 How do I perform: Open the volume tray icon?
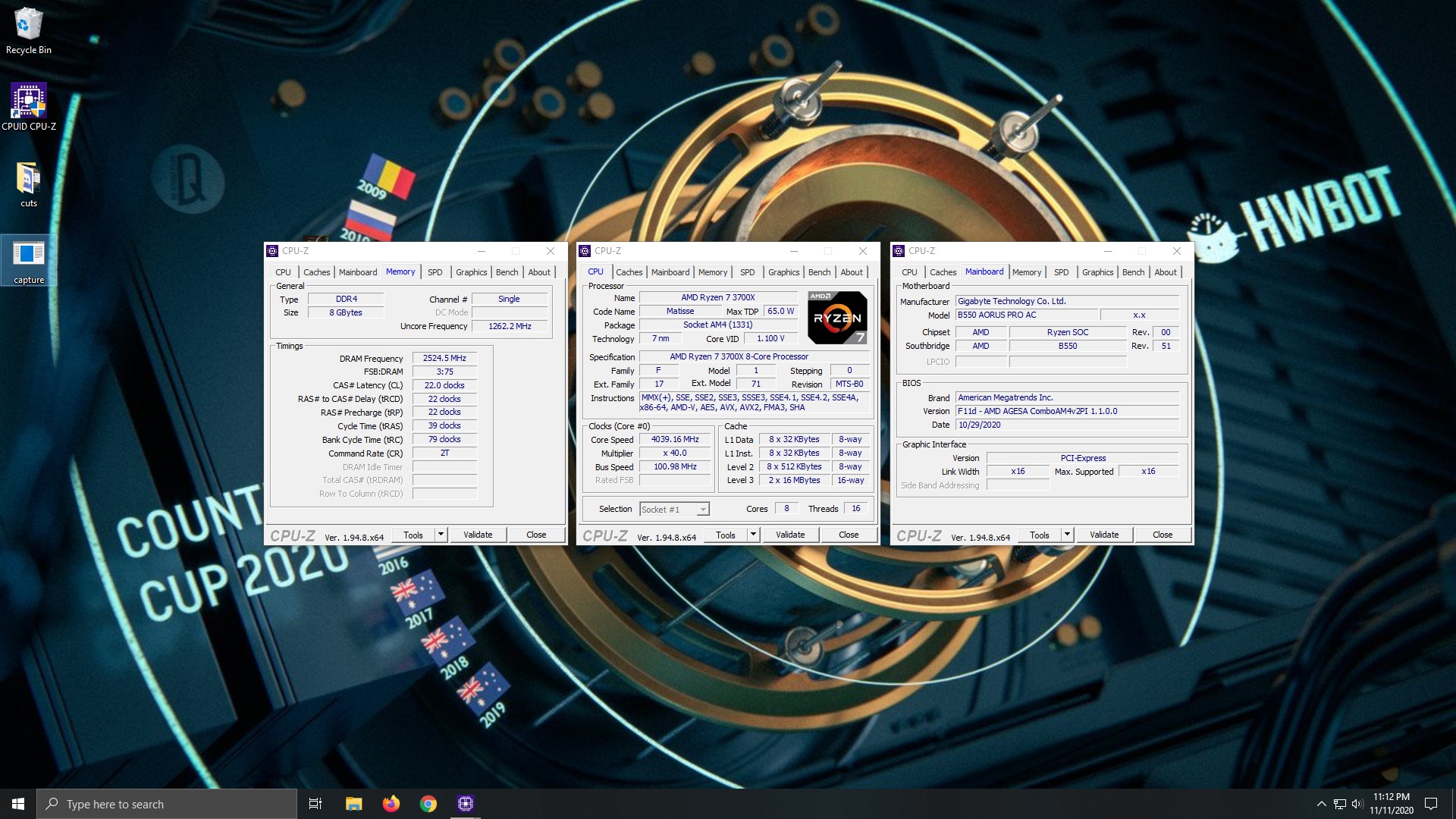pyautogui.click(x=1357, y=804)
